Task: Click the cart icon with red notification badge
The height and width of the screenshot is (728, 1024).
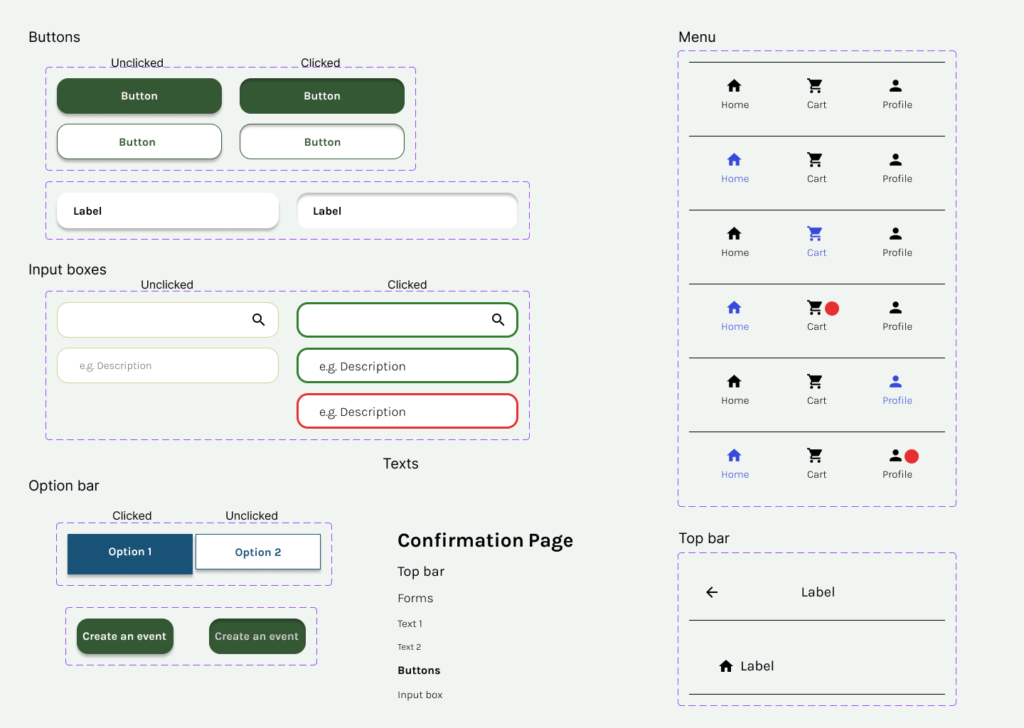Action: (x=816, y=308)
